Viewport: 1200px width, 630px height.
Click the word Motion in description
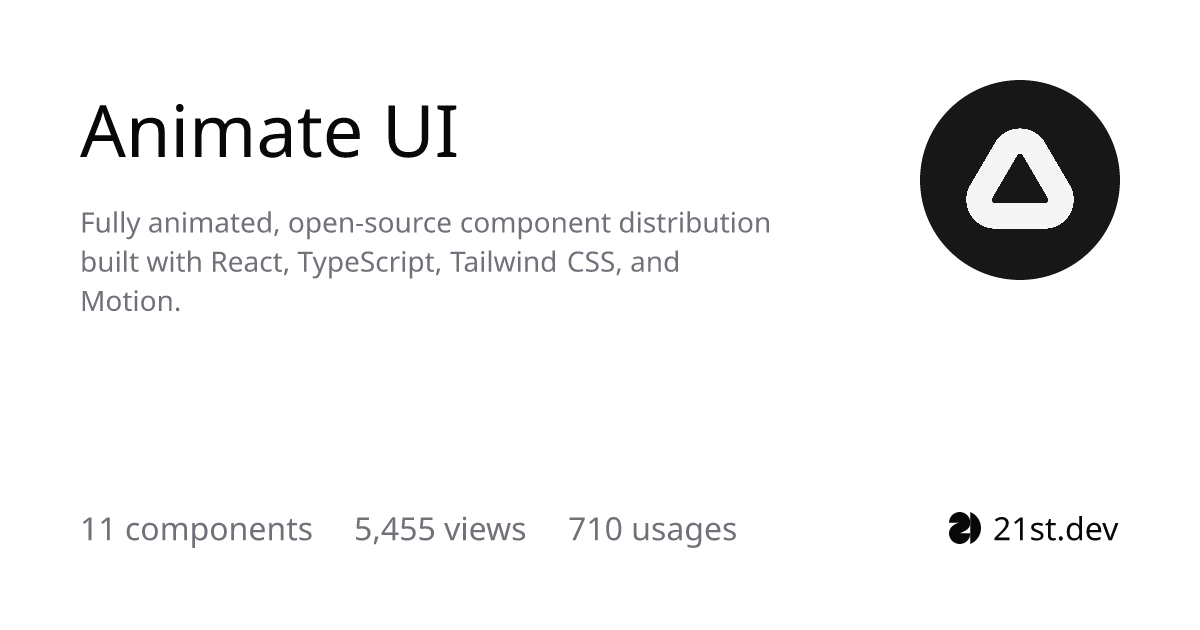pos(127,301)
